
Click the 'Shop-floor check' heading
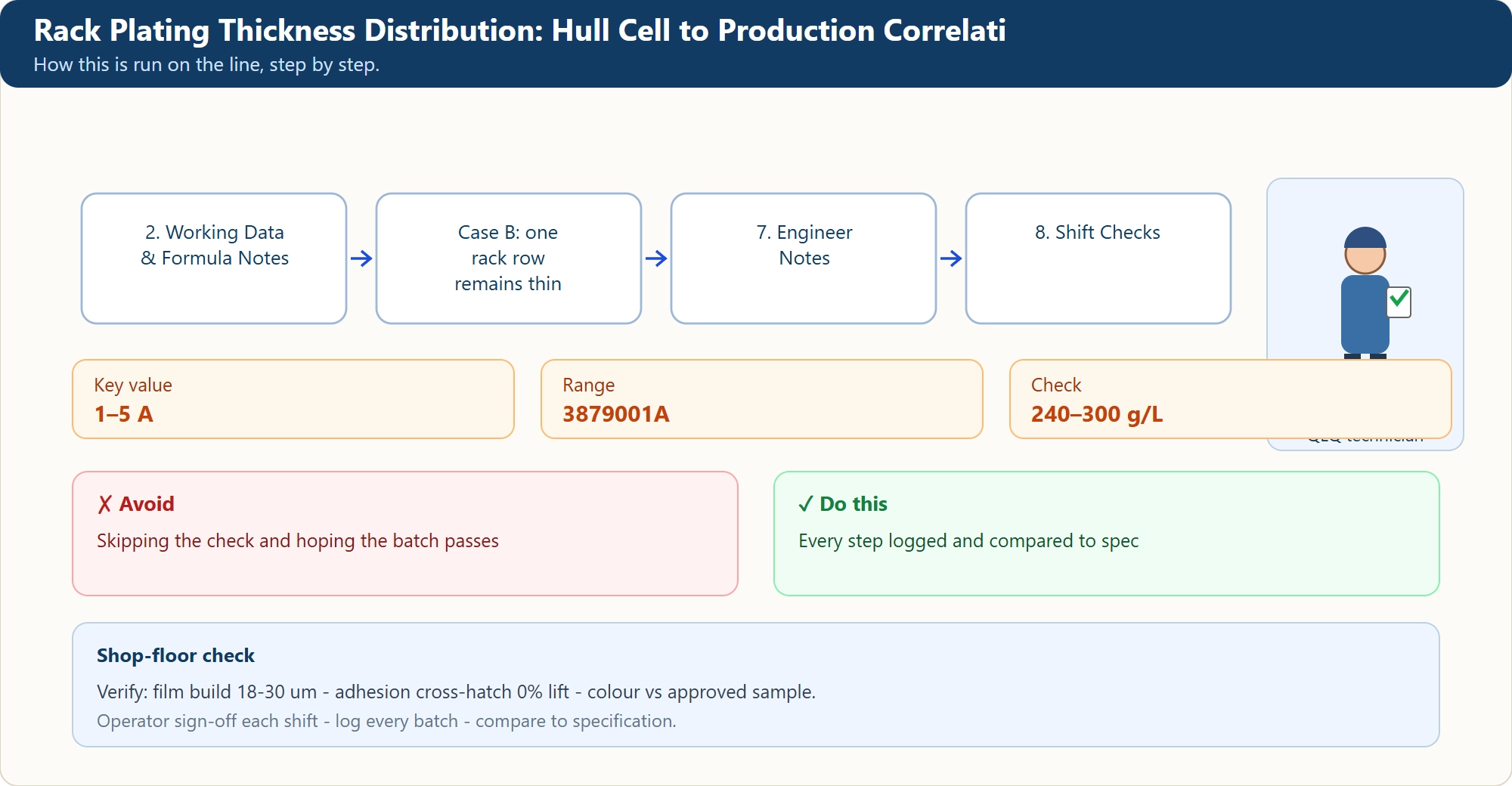pyautogui.click(x=175, y=655)
